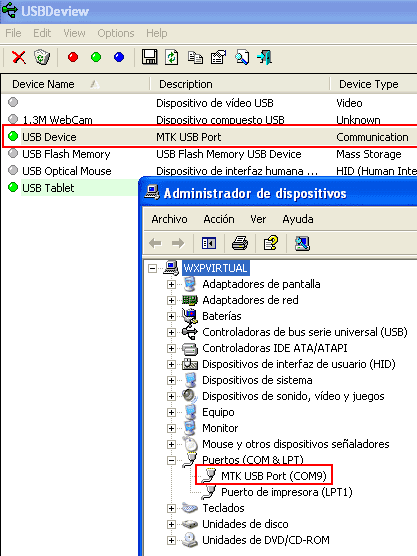Open the File menu in USBDeview
The width and height of the screenshot is (417, 556).
(x=13, y=33)
